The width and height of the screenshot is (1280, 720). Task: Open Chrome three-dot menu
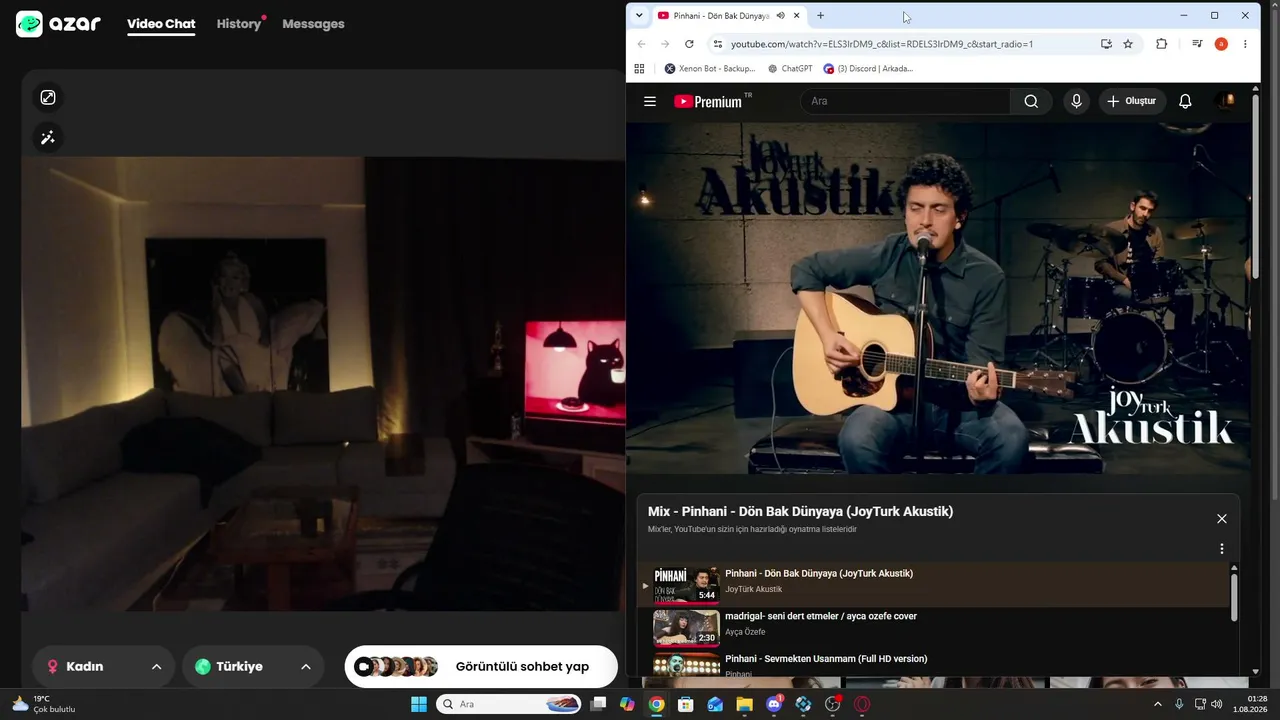coord(1245,44)
